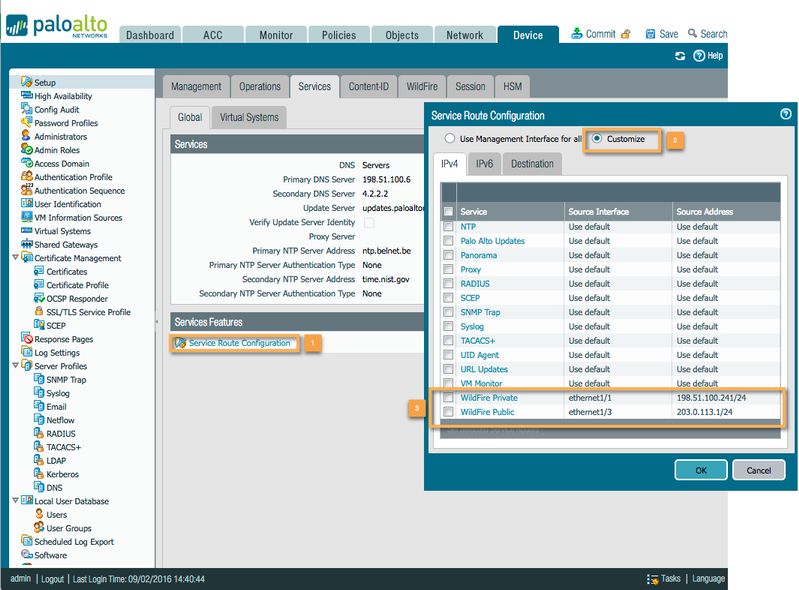
Task: Select User Groups in sidebar tree
Action: (69, 528)
